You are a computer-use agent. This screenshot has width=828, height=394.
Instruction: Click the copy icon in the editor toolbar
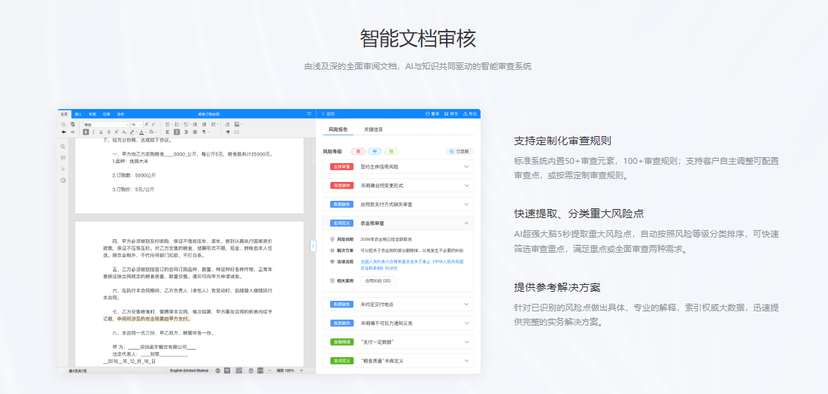tap(63, 125)
